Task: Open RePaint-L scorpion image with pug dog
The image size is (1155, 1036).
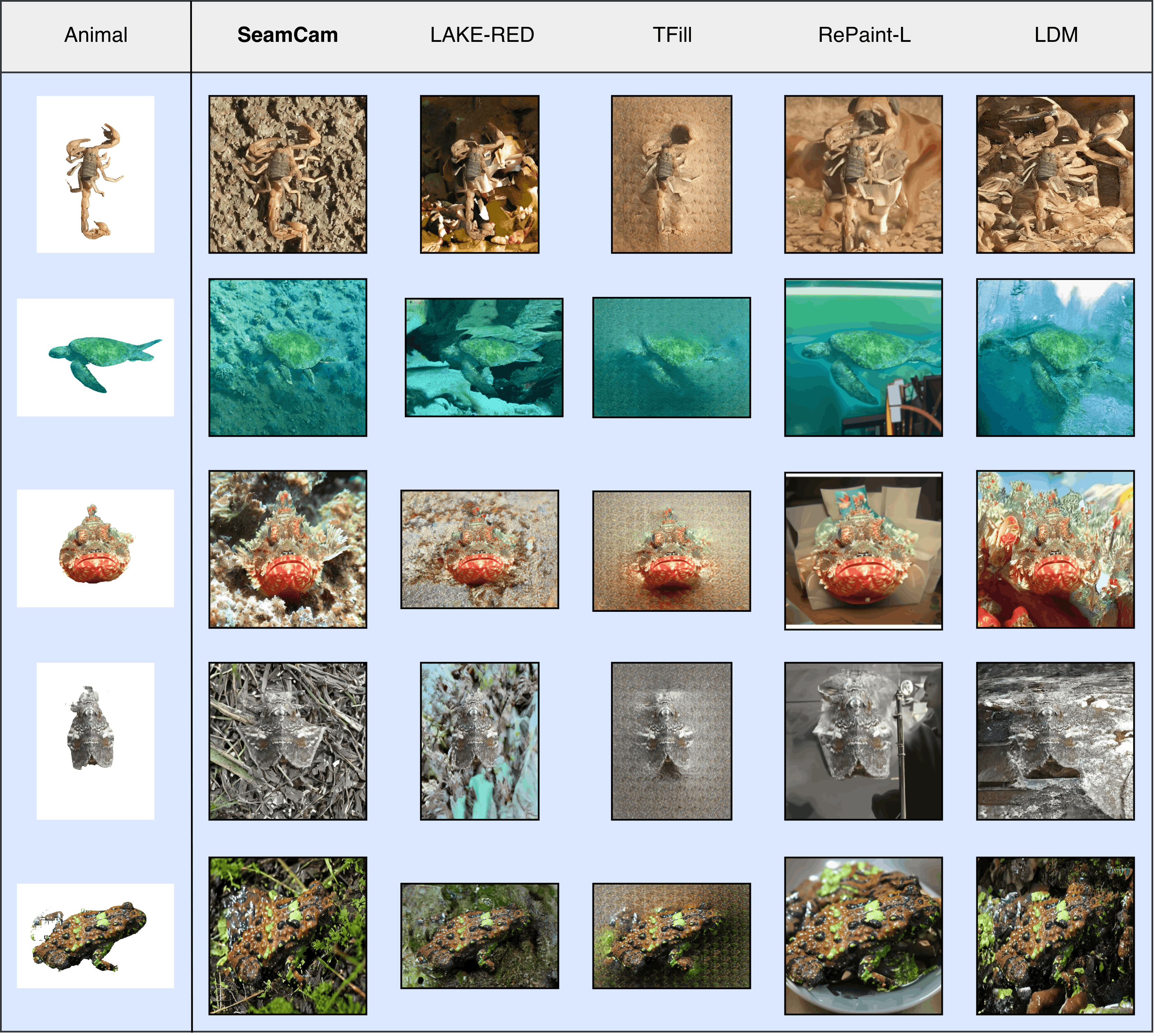Action: [864, 174]
